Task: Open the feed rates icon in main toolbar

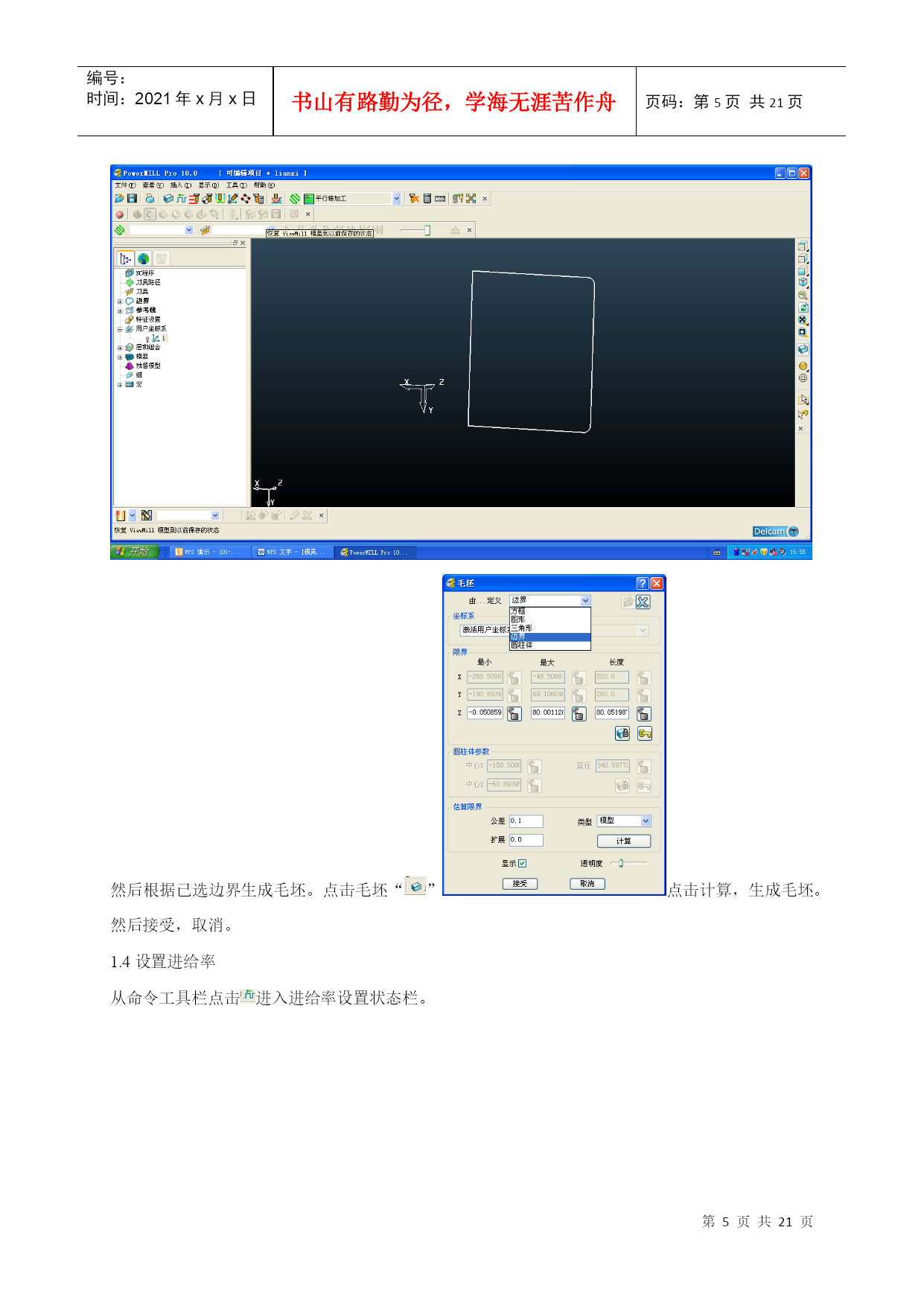Action: coord(181,199)
